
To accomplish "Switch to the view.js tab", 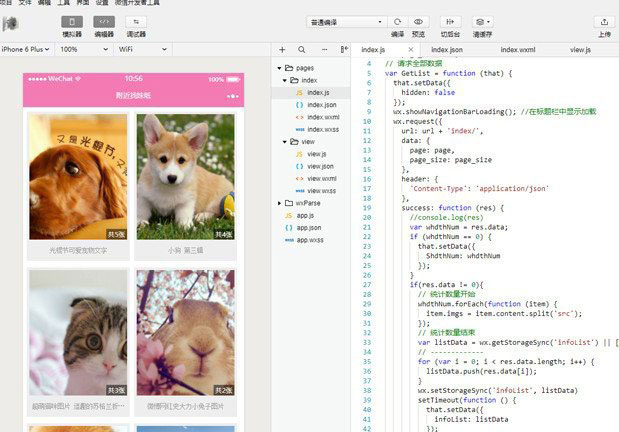I will click(x=580, y=48).
